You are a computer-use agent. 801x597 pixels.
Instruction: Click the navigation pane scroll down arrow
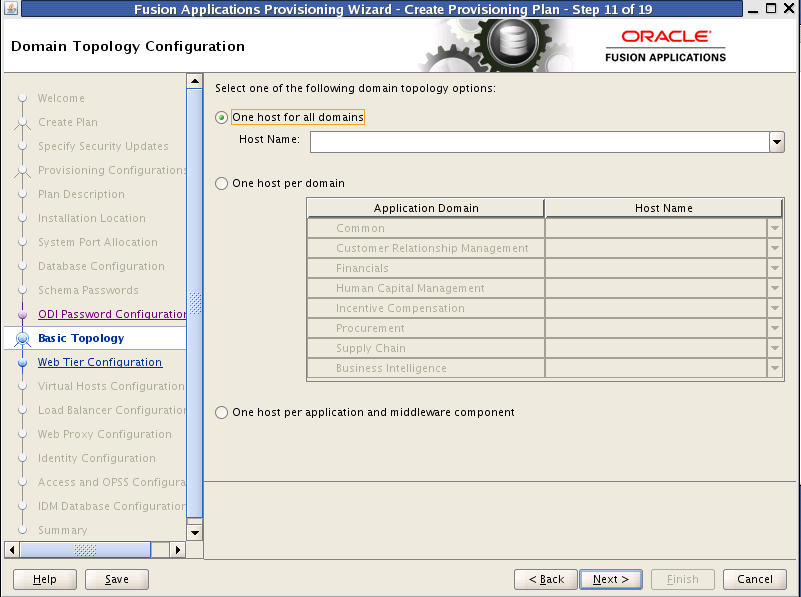(x=195, y=533)
